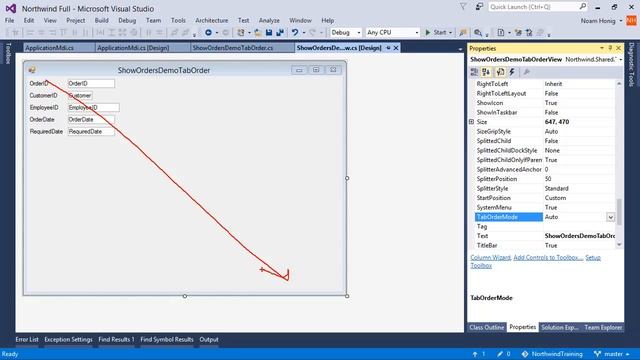Click the Save All toolbar icon
Viewport: 640px width, 360px height.
coord(280,32)
